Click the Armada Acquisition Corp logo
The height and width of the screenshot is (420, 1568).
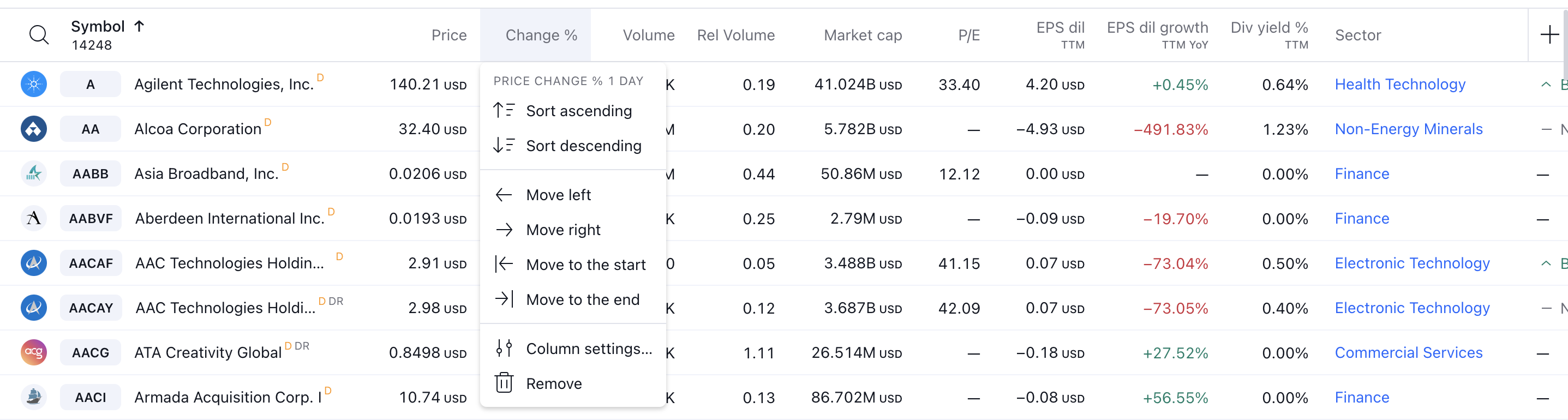34,398
